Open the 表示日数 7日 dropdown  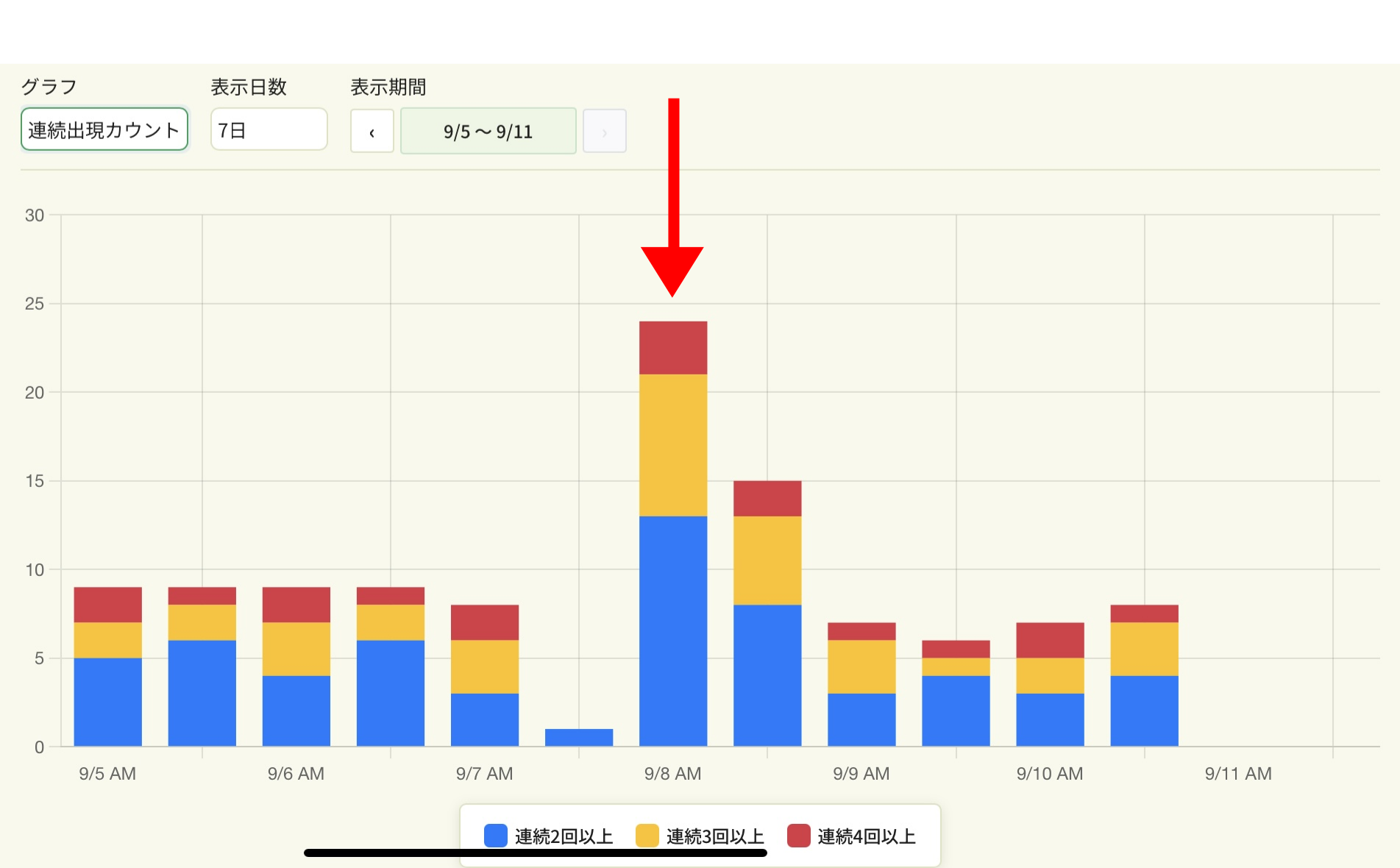coord(269,130)
